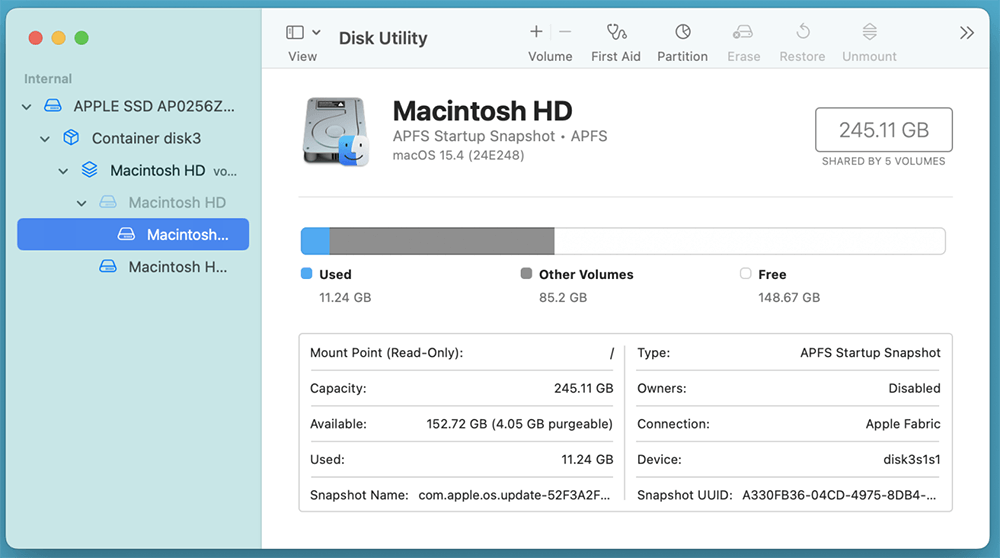Viewport: 1000px width, 558px height.
Task: Click the Internal sidebar heading
Action: point(48,79)
